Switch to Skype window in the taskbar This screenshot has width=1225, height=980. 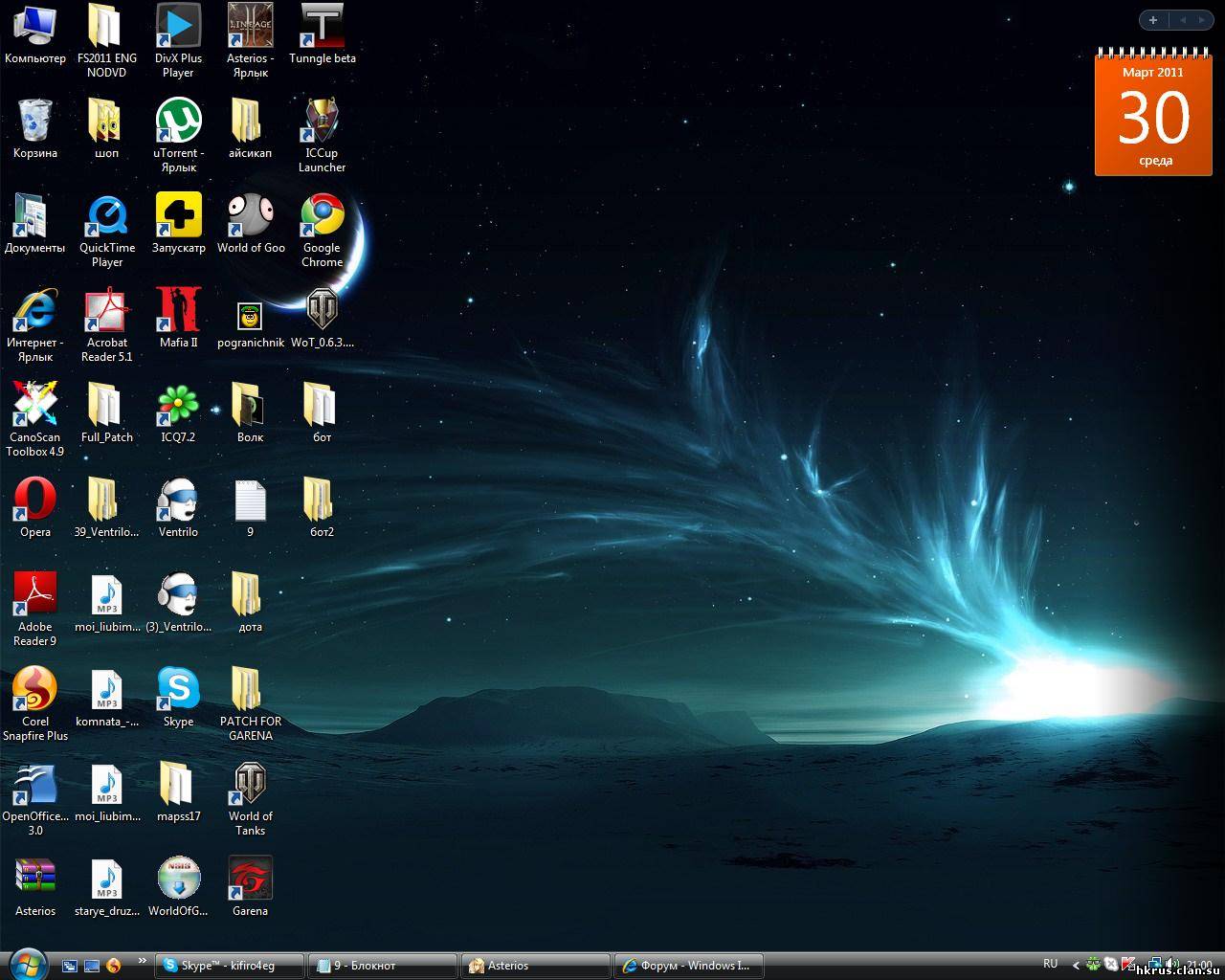point(230,966)
